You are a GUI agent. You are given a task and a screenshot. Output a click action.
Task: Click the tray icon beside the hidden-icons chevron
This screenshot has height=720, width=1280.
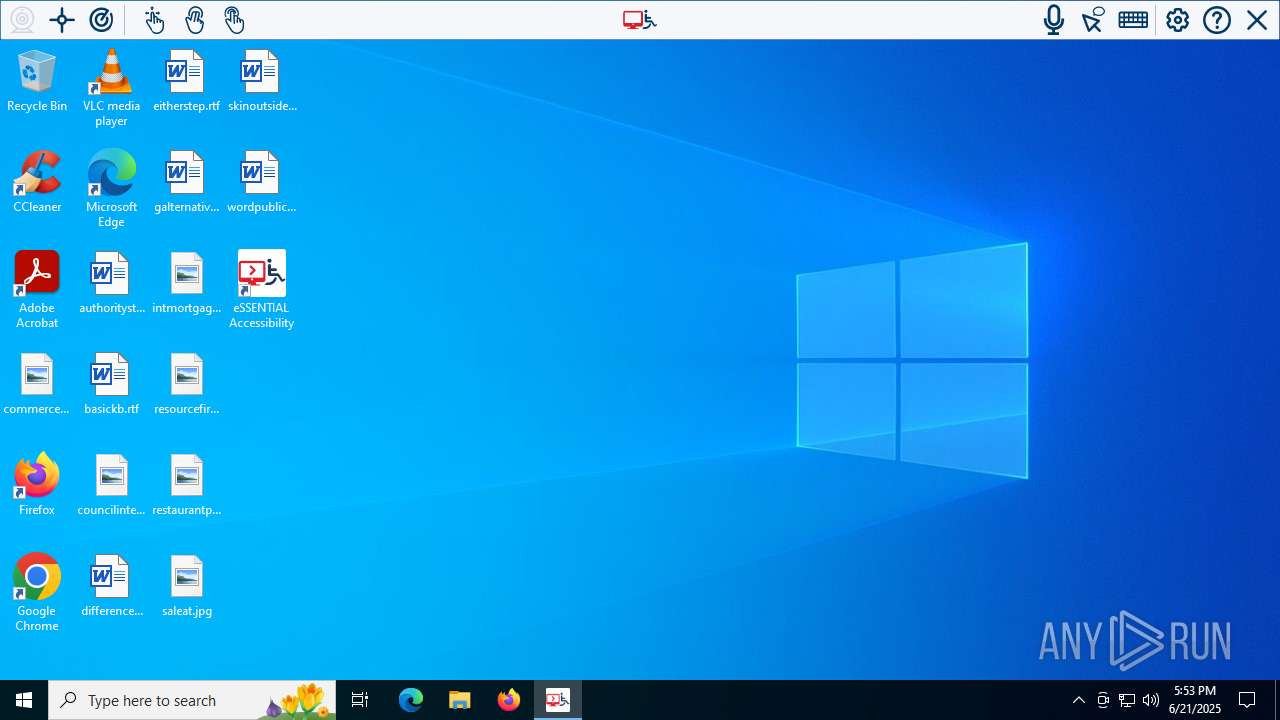point(1103,700)
